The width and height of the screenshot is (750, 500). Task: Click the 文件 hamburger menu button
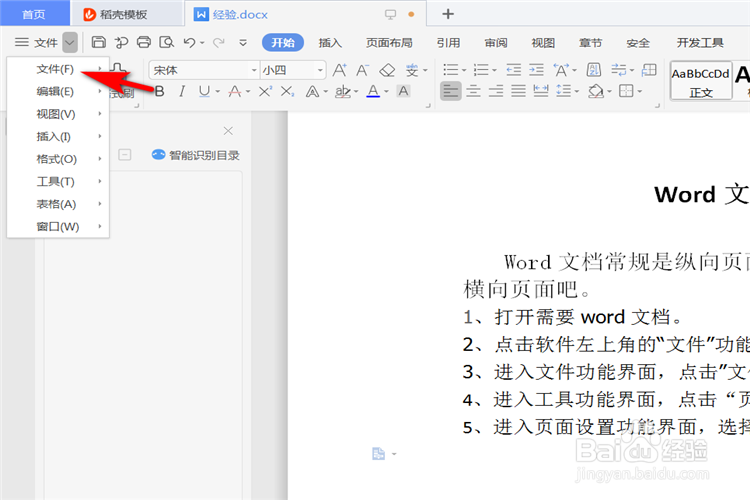pos(36,43)
